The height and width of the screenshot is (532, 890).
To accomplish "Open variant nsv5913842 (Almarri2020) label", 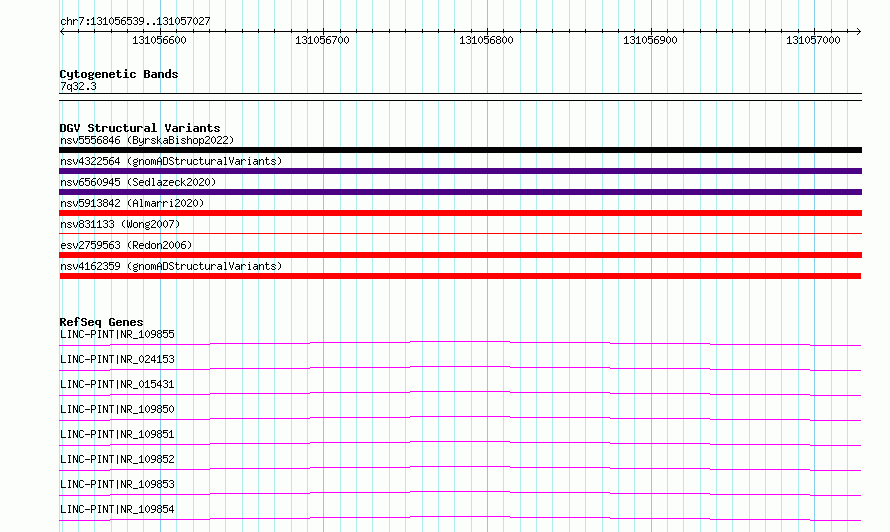I will pyautogui.click(x=132, y=203).
